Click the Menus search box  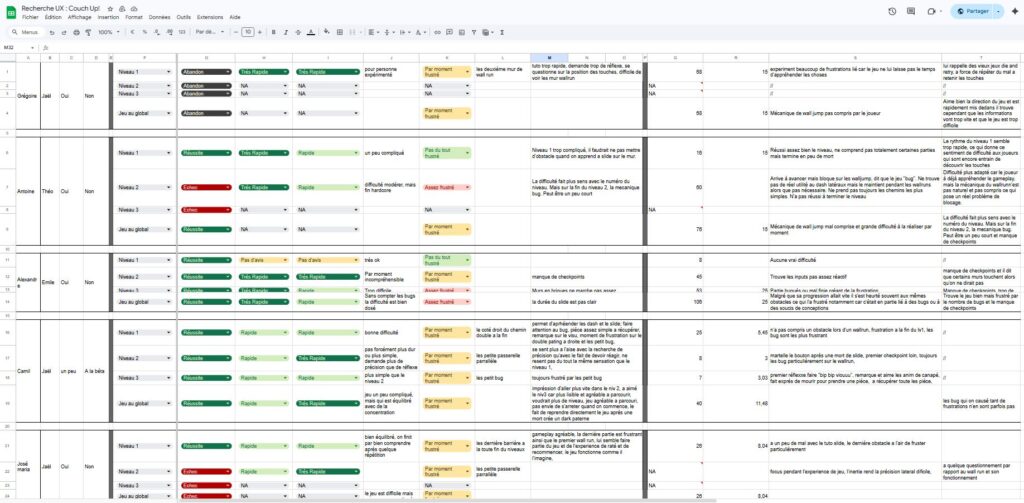pyautogui.click(x=25, y=32)
